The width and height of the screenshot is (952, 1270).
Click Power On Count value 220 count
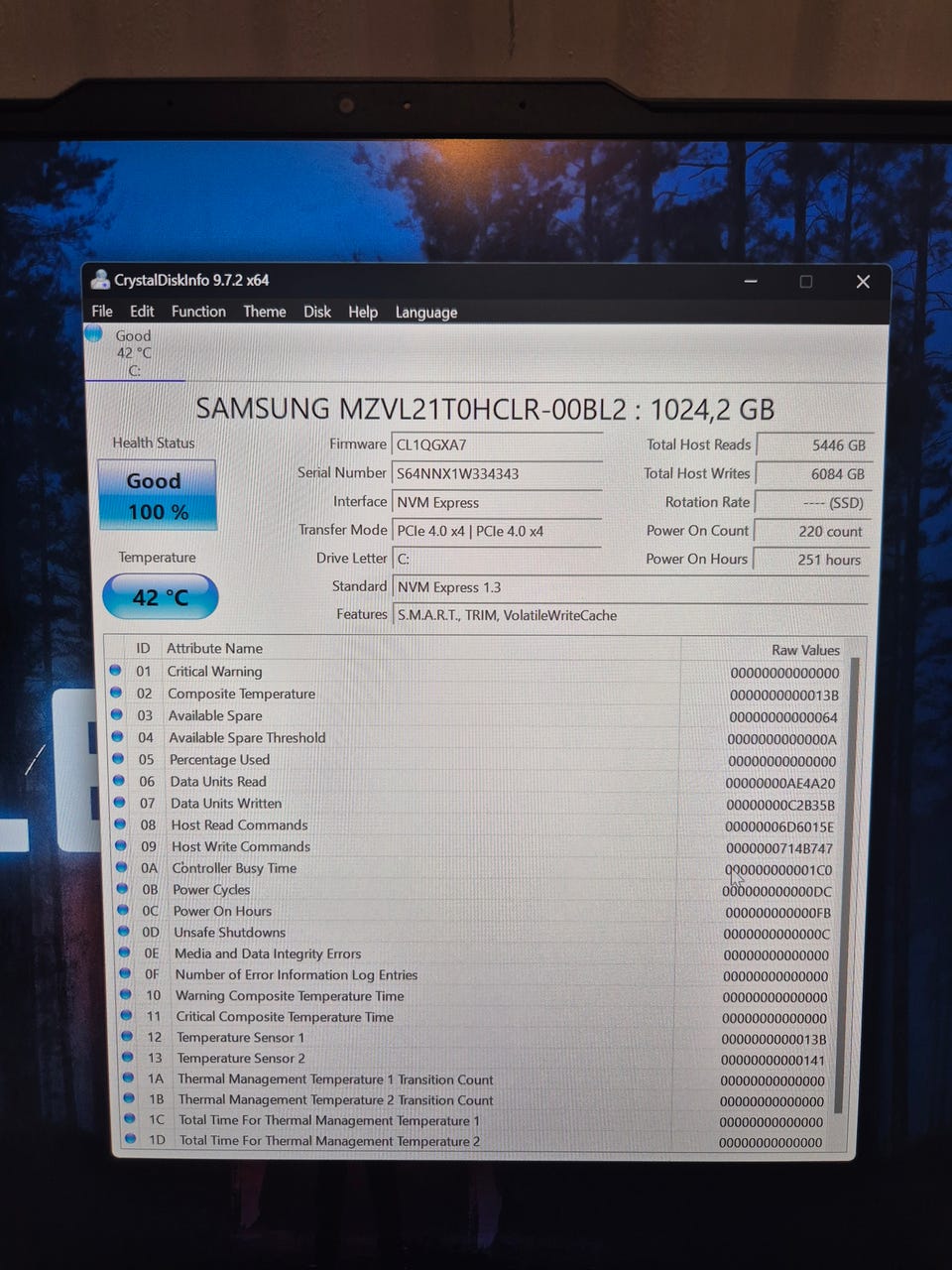[810, 531]
